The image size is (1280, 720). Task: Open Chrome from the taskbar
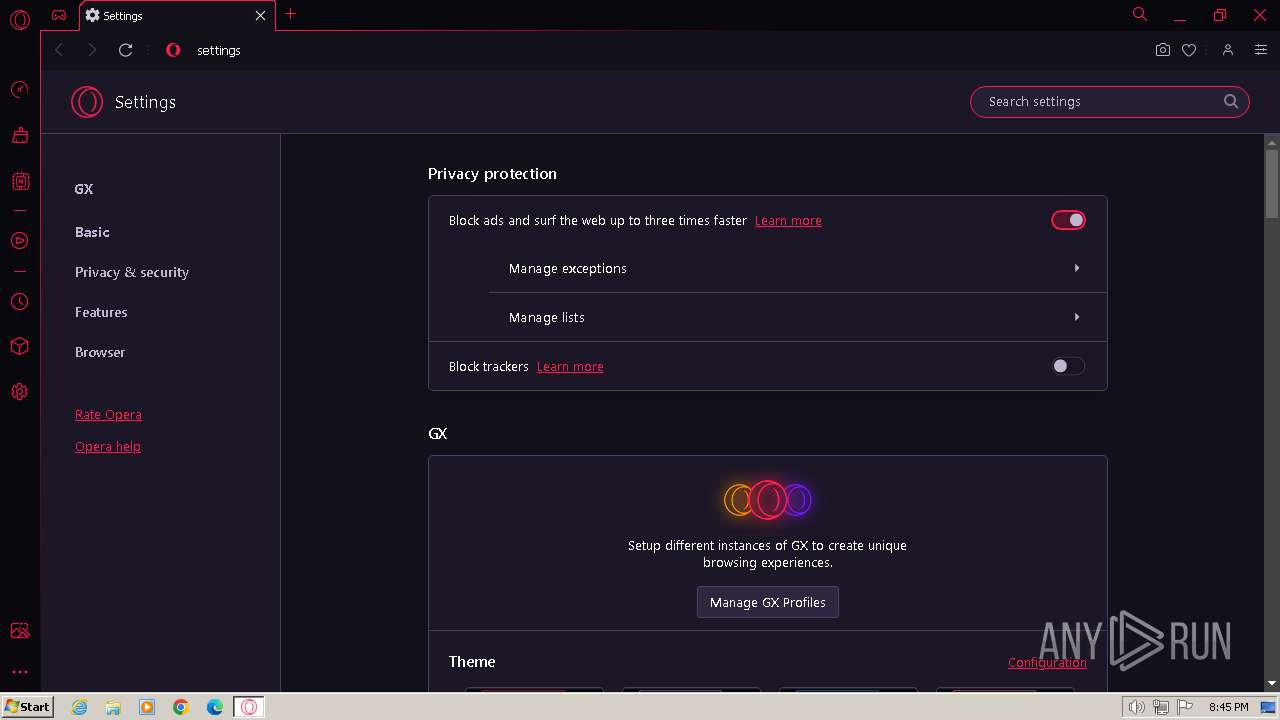coord(181,707)
